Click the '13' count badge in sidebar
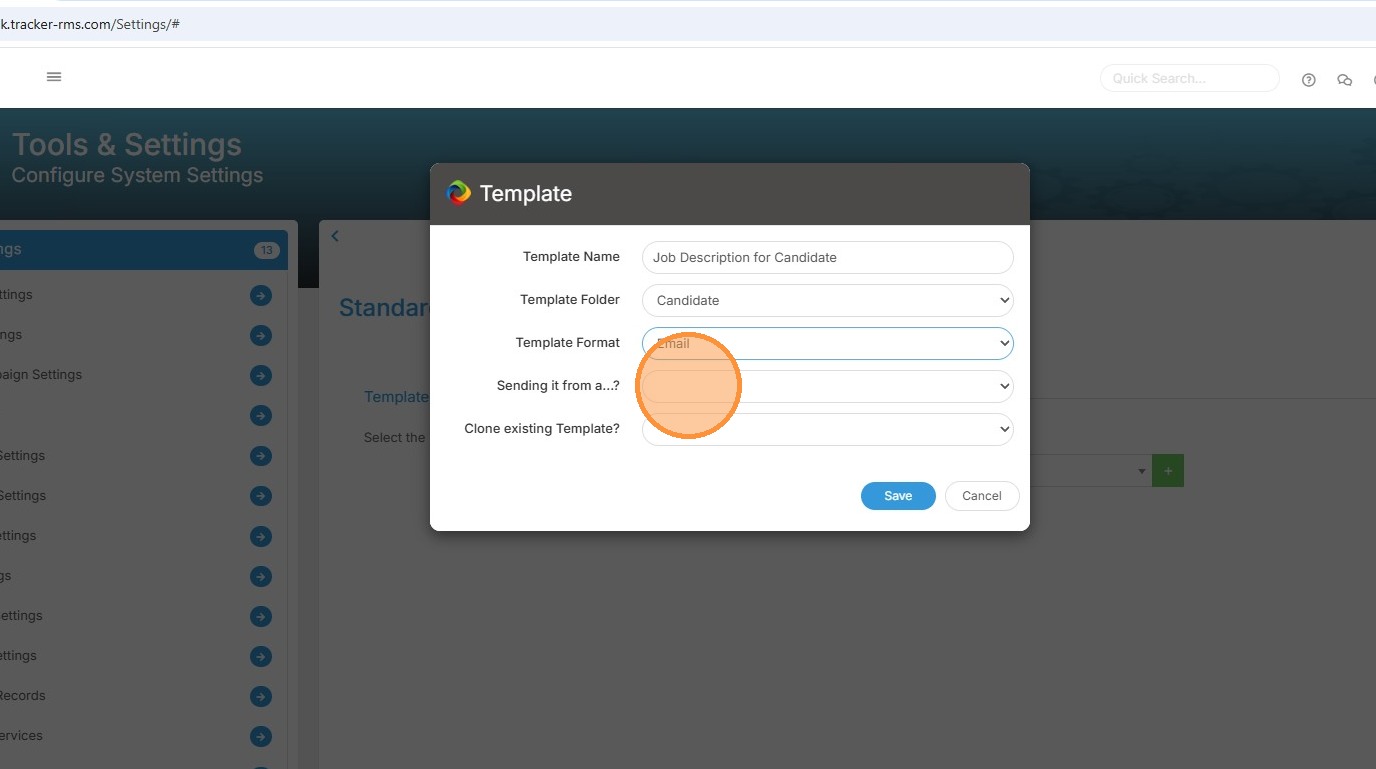This screenshot has height=769, width=1376. (x=266, y=250)
